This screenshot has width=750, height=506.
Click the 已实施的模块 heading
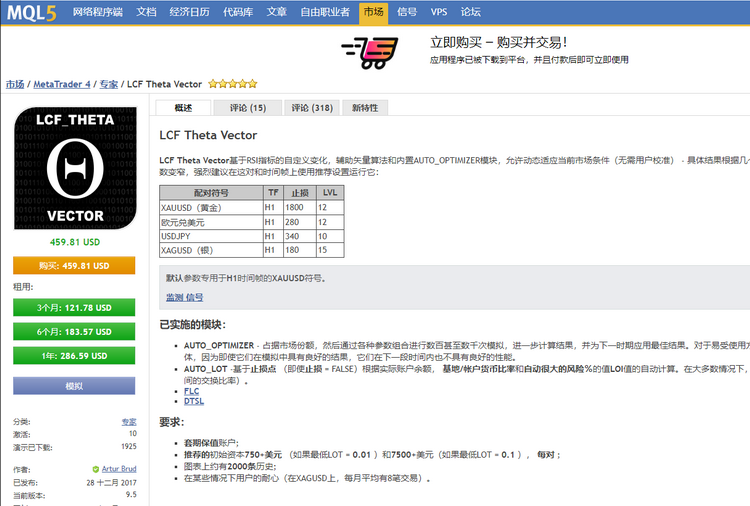pyautogui.click(x=192, y=325)
